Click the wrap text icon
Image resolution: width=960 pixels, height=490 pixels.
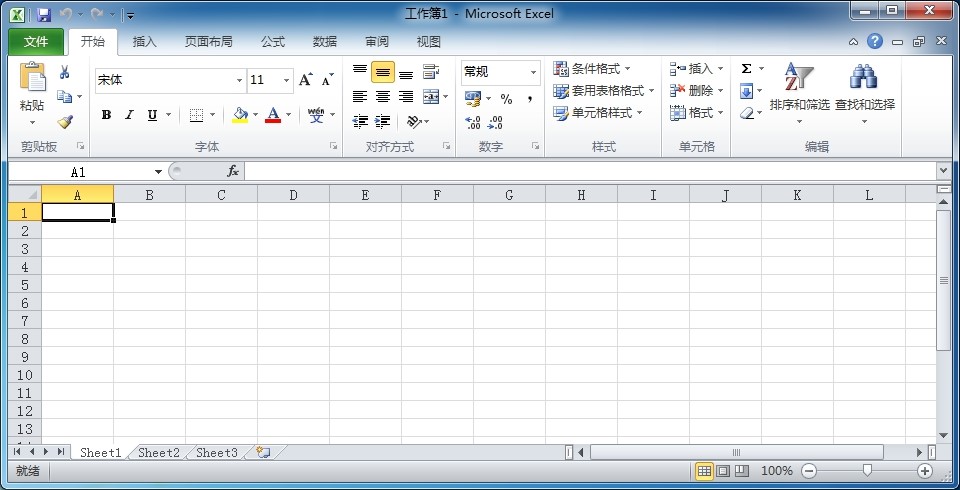(x=431, y=72)
